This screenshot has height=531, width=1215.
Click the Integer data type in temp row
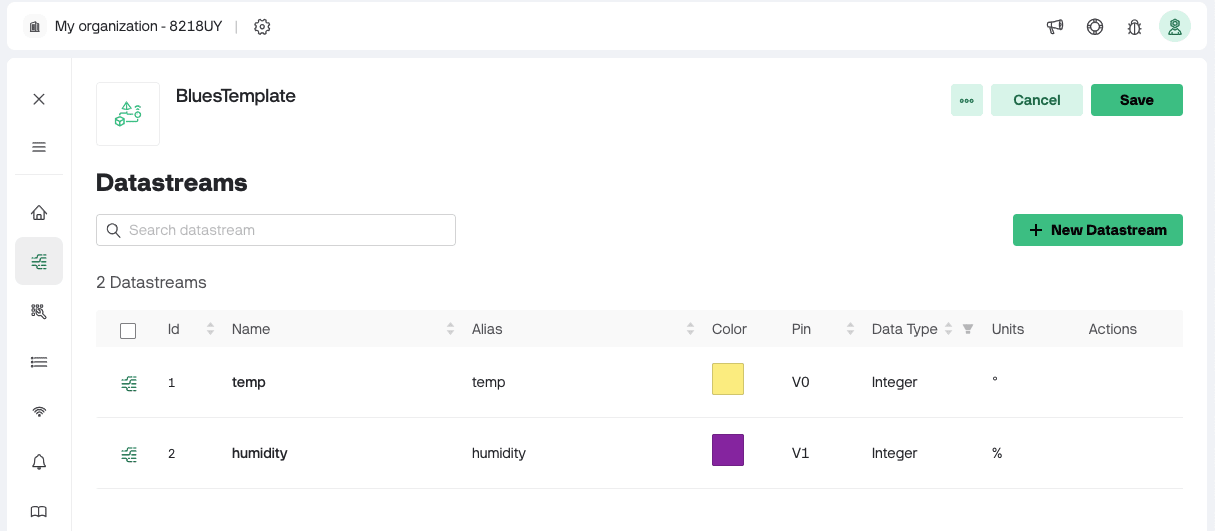pyautogui.click(x=895, y=382)
